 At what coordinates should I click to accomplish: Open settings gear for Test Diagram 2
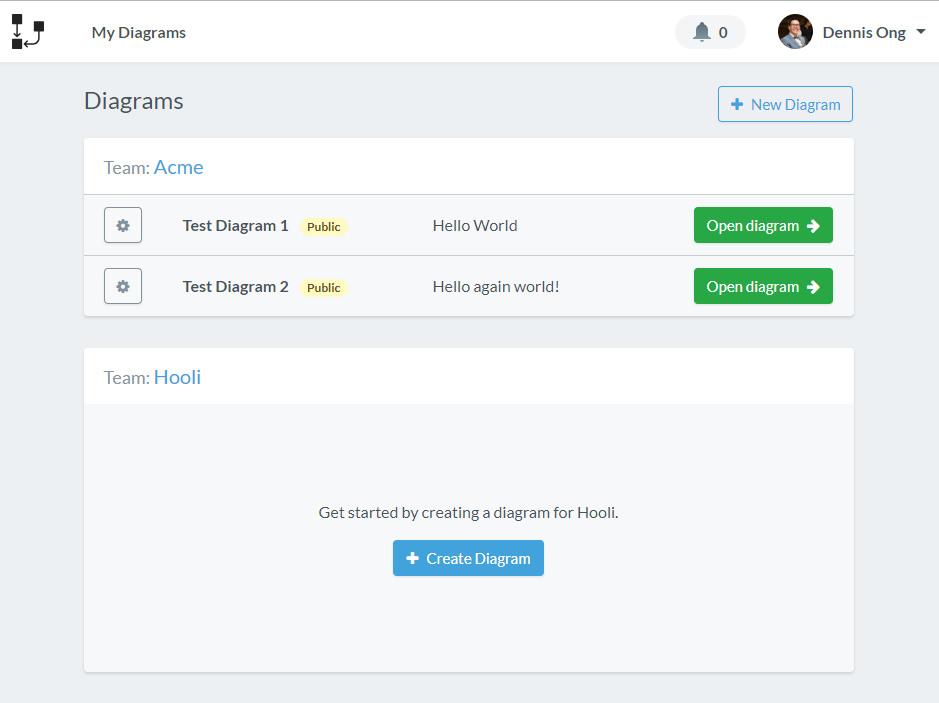click(x=122, y=286)
